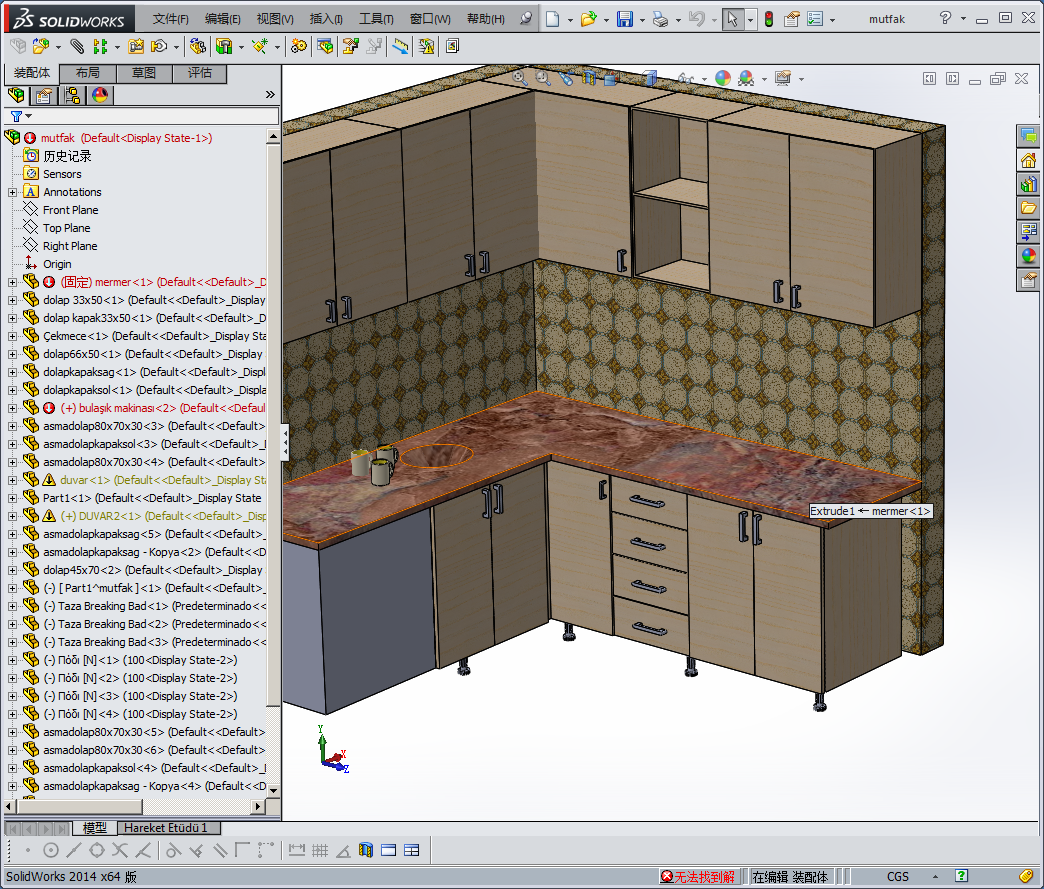Expand the Annotations tree node

click(x=12, y=192)
